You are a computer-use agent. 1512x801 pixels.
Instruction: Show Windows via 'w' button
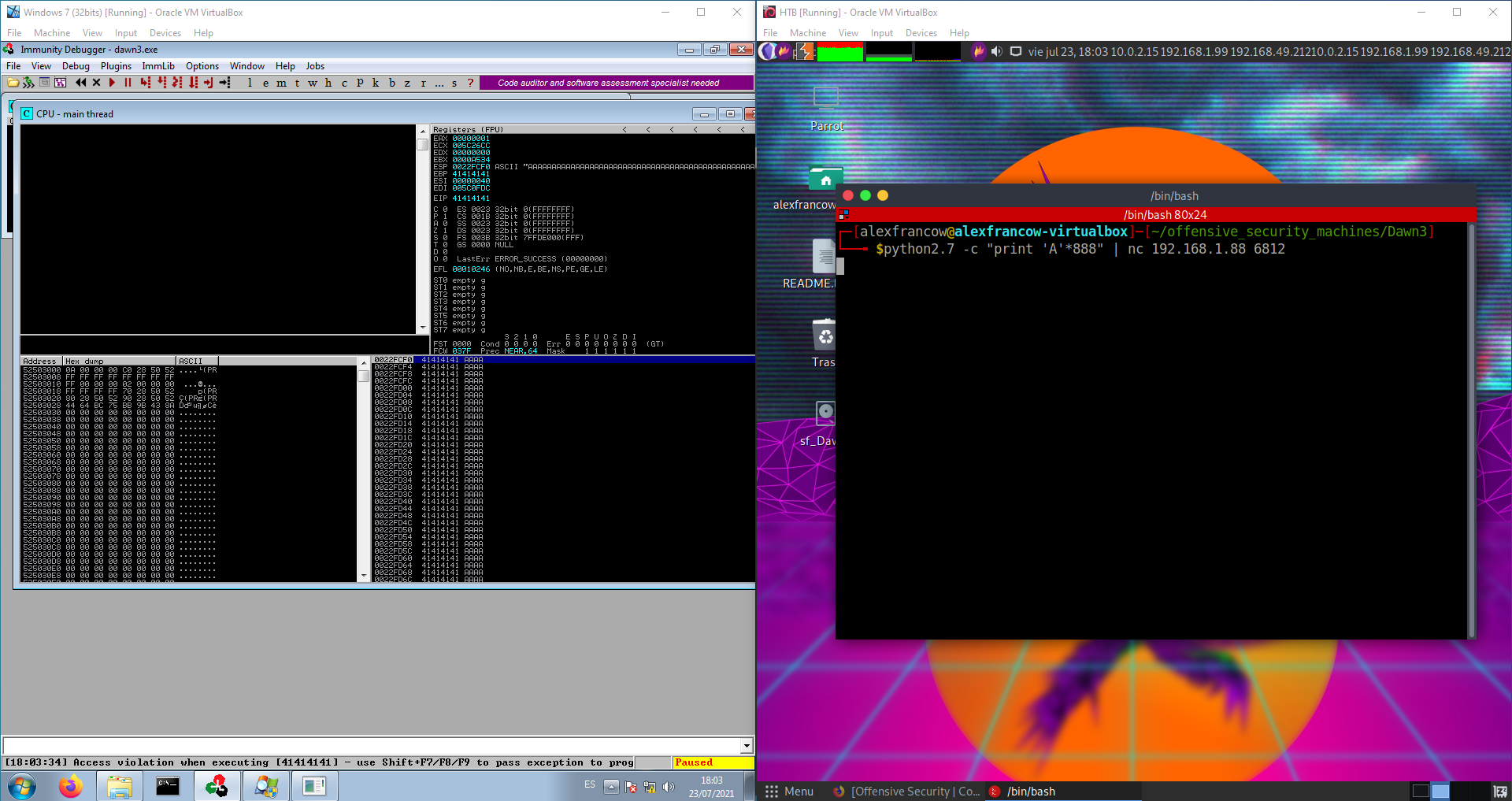click(x=313, y=83)
